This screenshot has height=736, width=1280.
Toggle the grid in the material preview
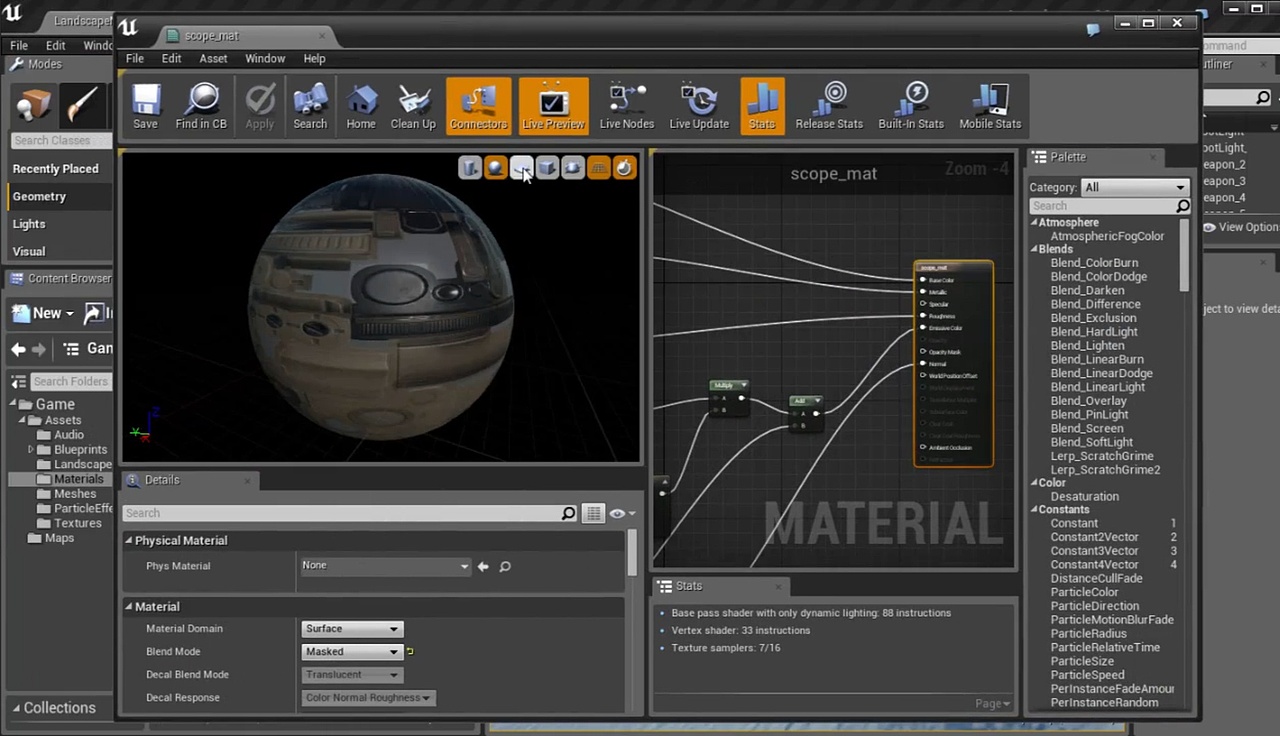pos(598,168)
